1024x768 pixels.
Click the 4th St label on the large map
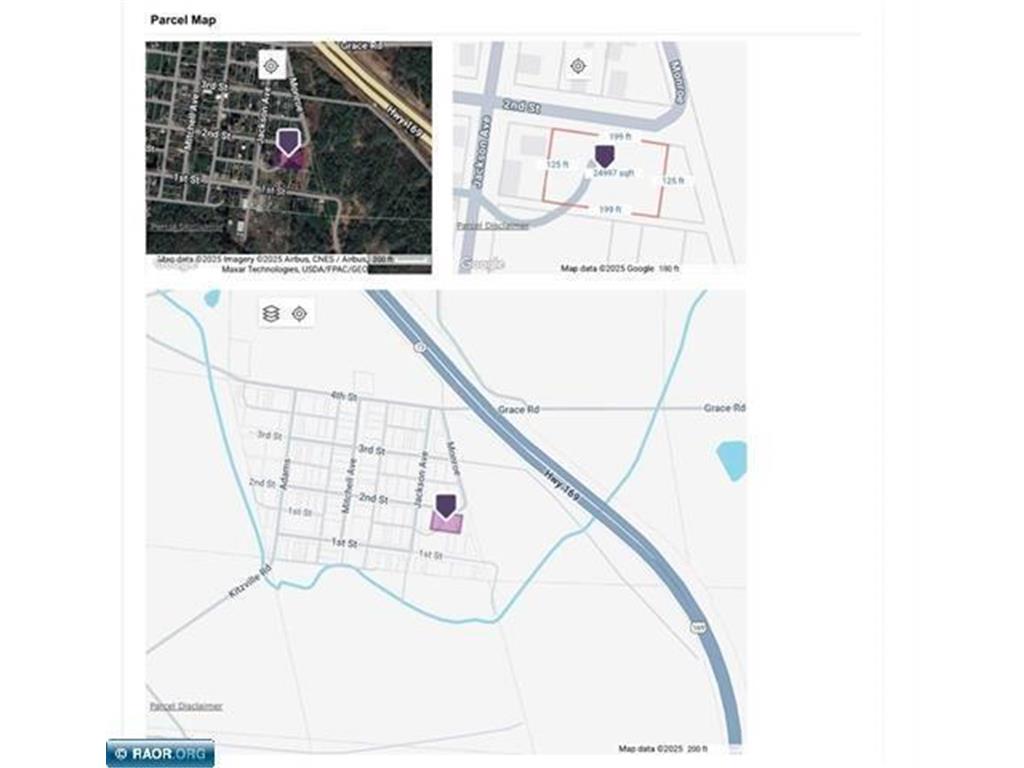[x=344, y=397]
